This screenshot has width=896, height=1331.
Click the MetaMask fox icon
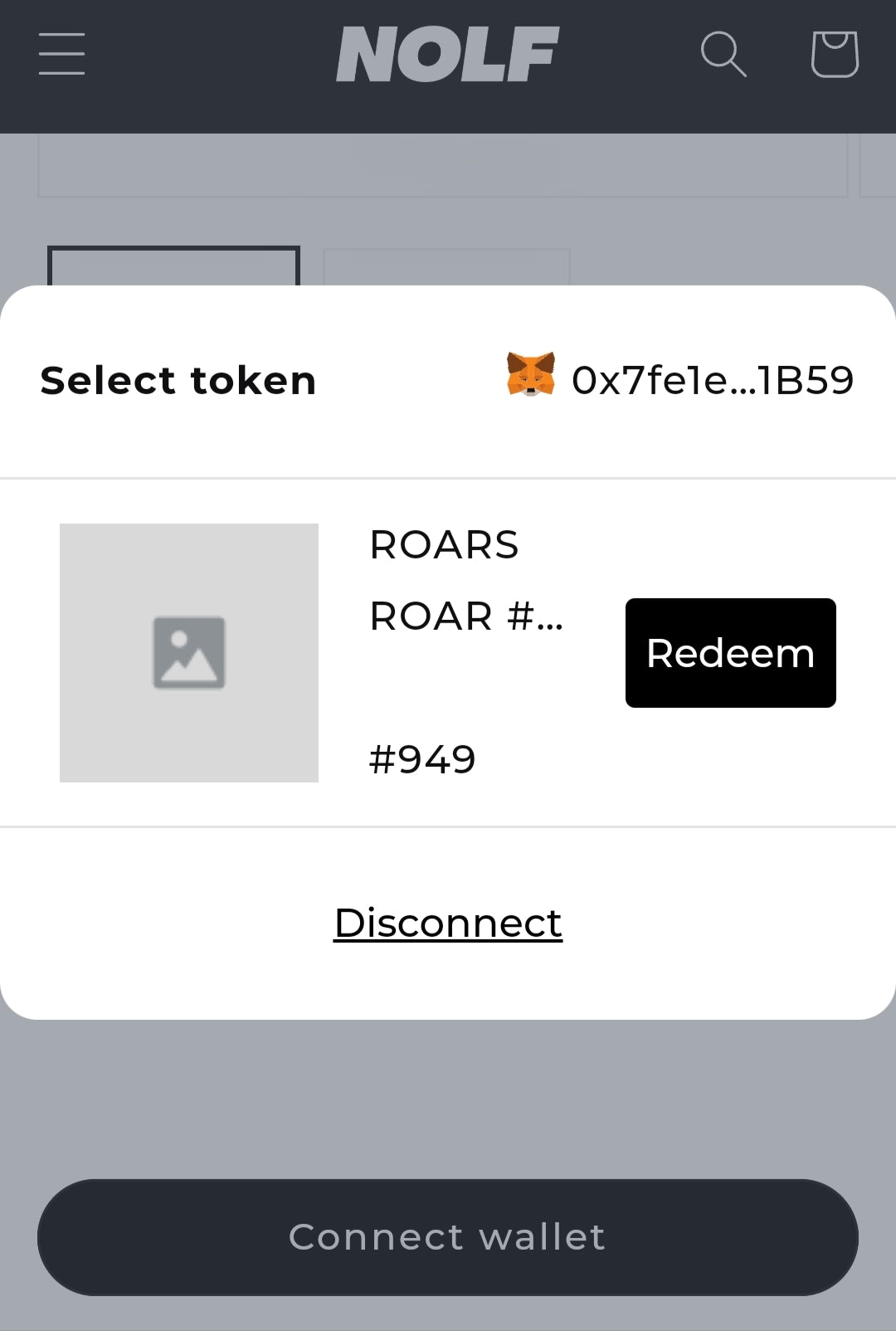[531, 375]
